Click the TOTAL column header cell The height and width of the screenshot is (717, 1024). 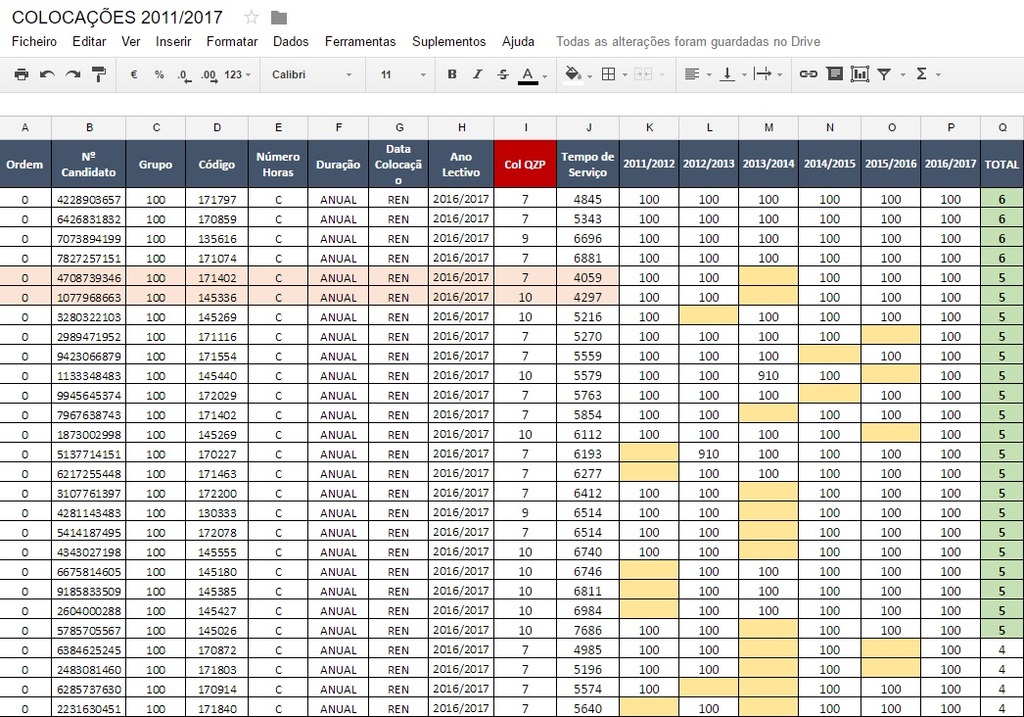point(1002,164)
